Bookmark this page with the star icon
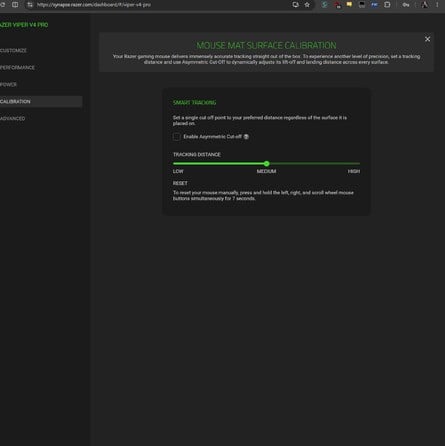The image size is (445, 446). (x=307, y=5)
